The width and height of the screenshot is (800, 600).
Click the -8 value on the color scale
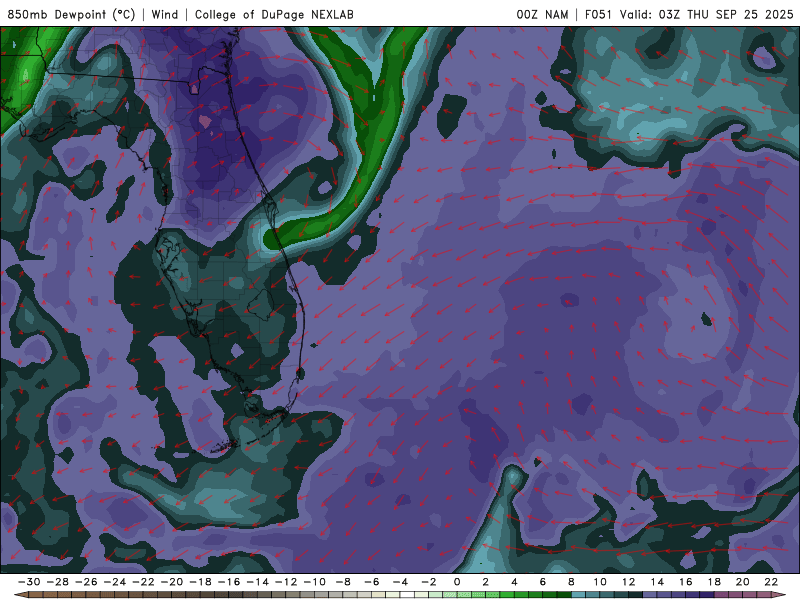[343, 582]
